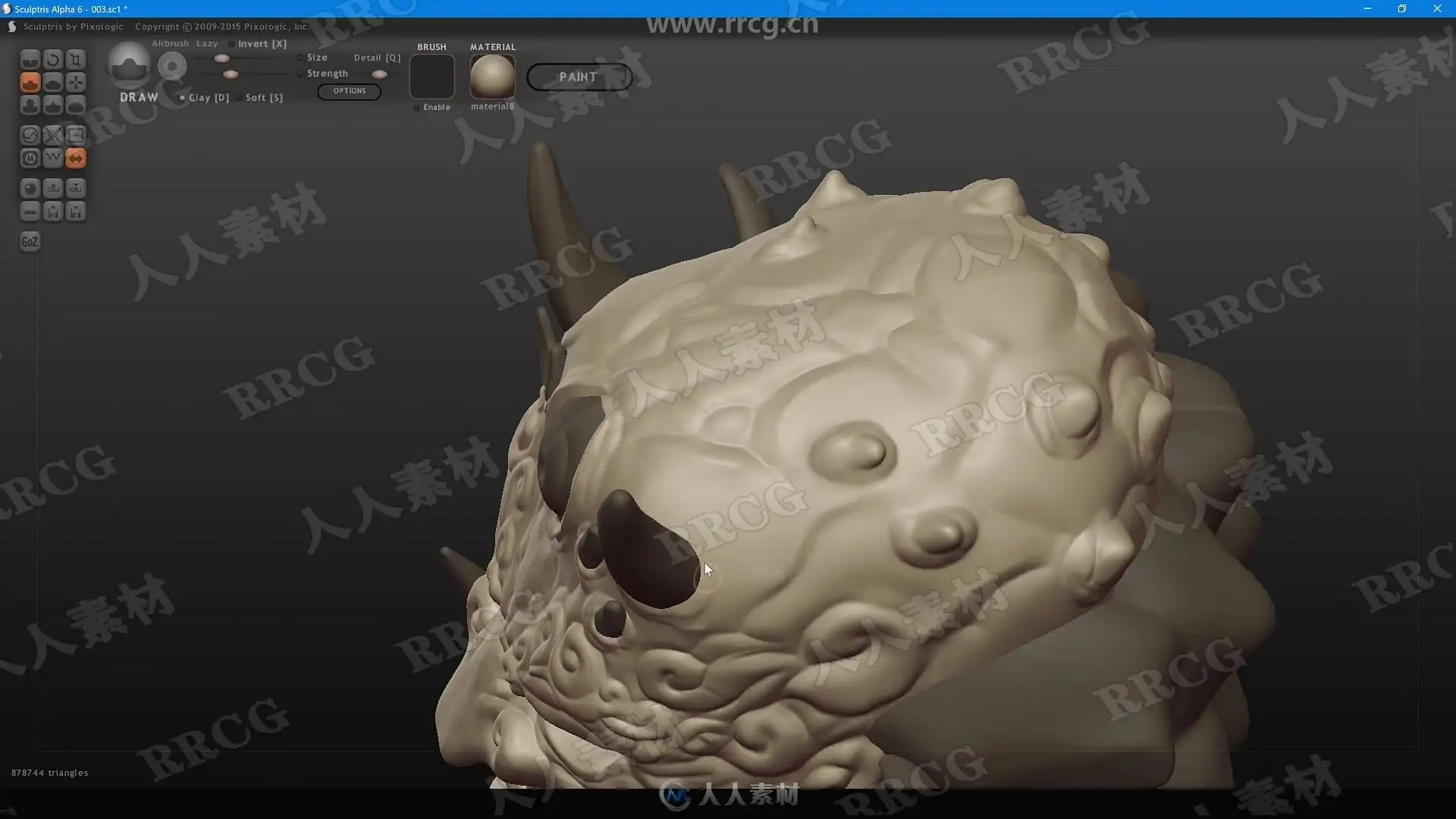
Task: Click the circular brush icon beside Draw preview
Action: pyautogui.click(x=172, y=67)
